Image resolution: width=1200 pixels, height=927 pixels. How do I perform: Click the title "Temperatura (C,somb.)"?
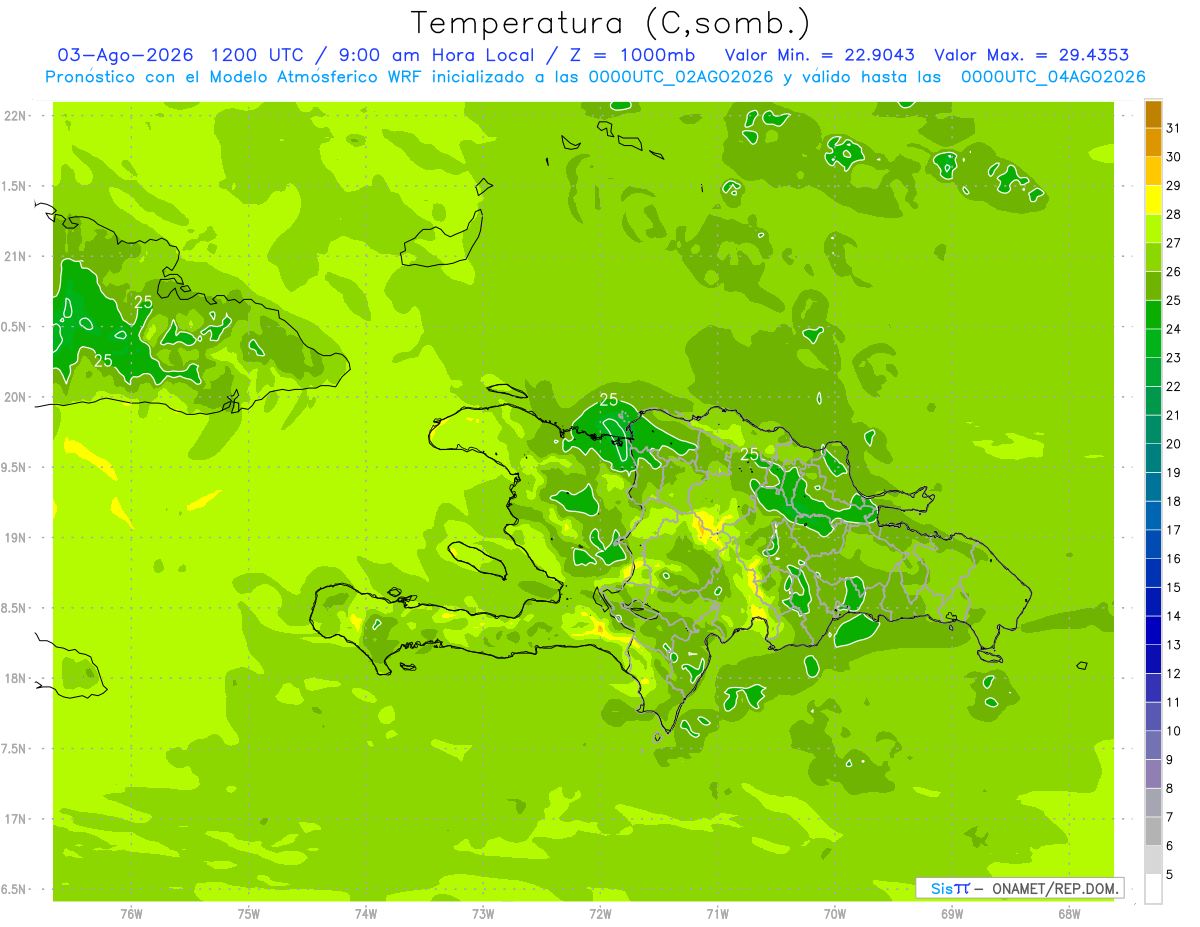pos(611,23)
